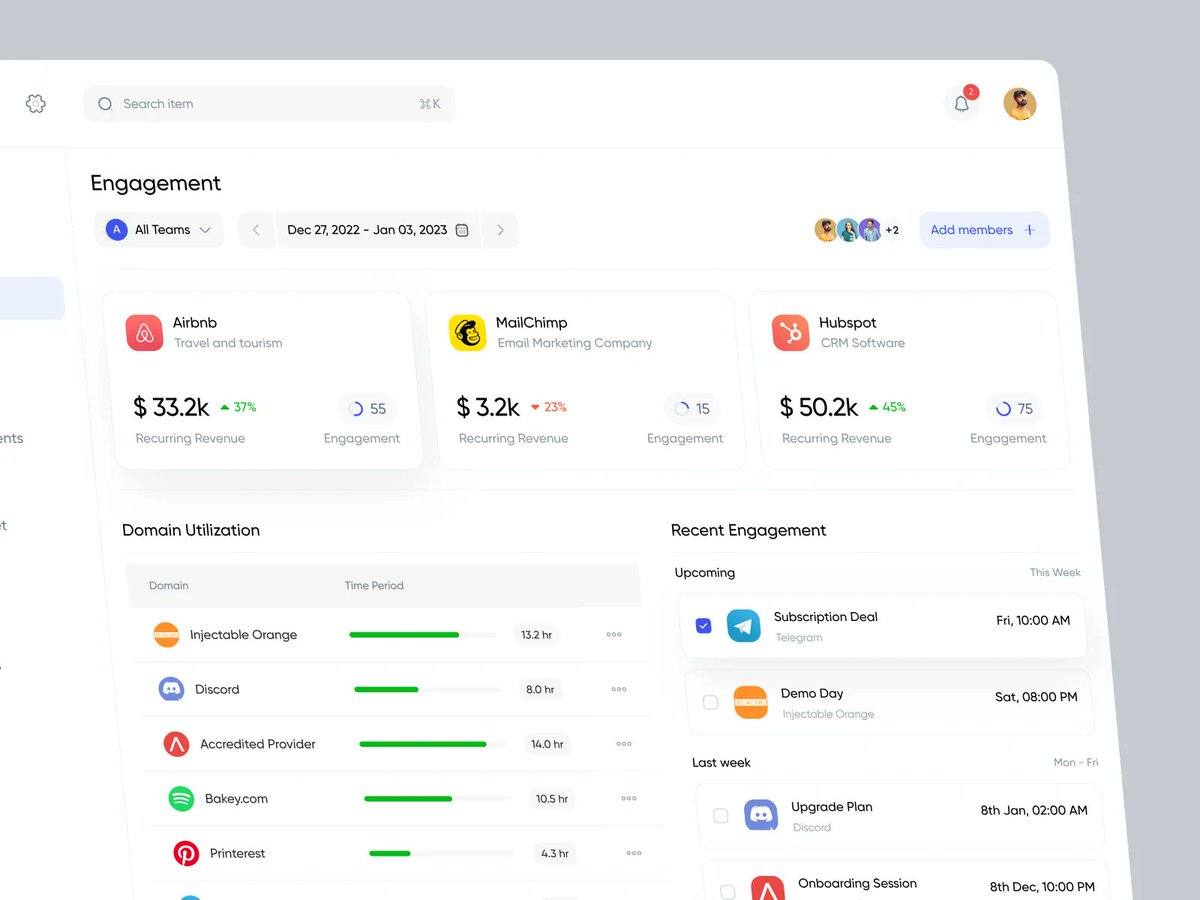
Task: Go to next date range arrow
Action: (500, 230)
